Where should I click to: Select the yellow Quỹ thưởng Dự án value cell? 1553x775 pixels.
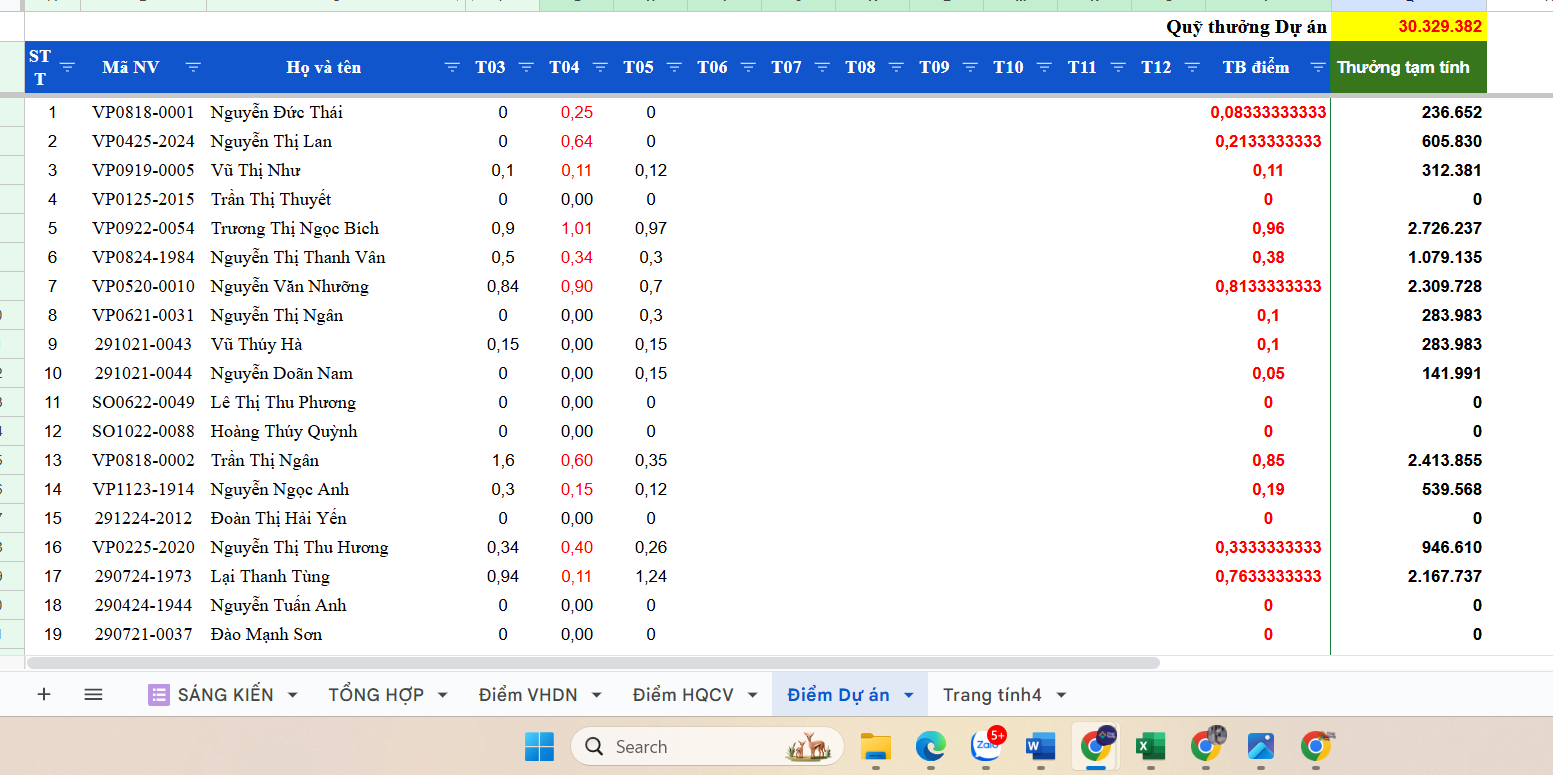click(x=1408, y=27)
